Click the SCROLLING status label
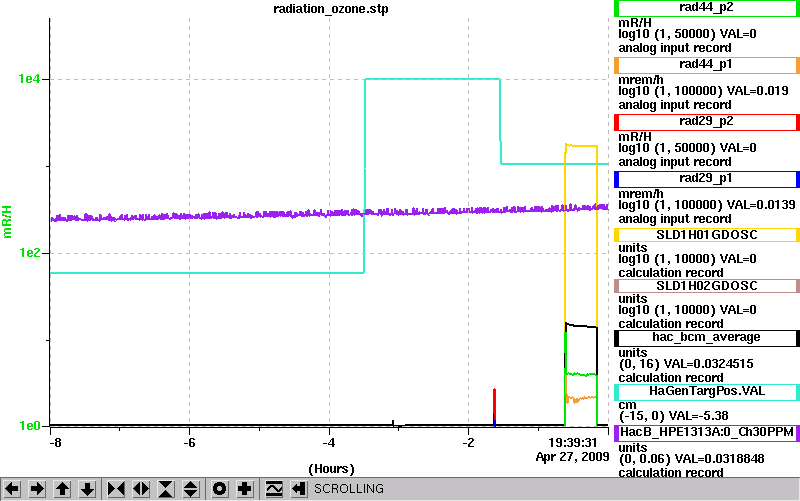The image size is (800, 501). point(348,489)
